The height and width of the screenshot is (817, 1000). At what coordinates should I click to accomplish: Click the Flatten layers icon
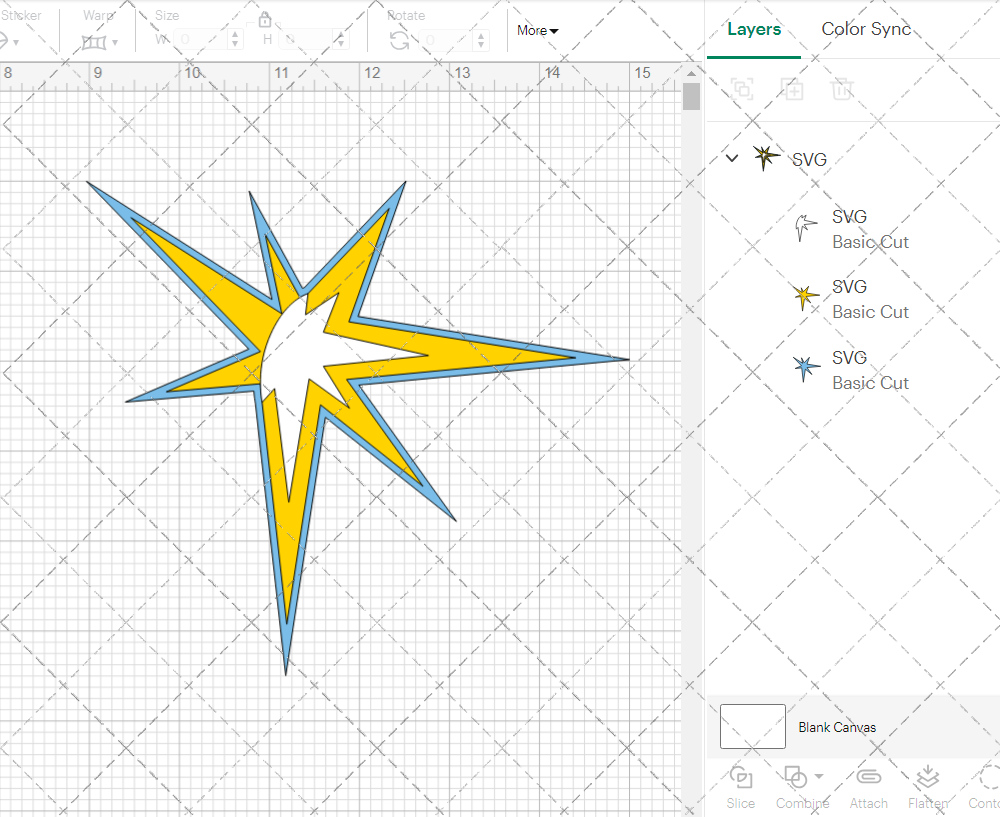[927, 778]
